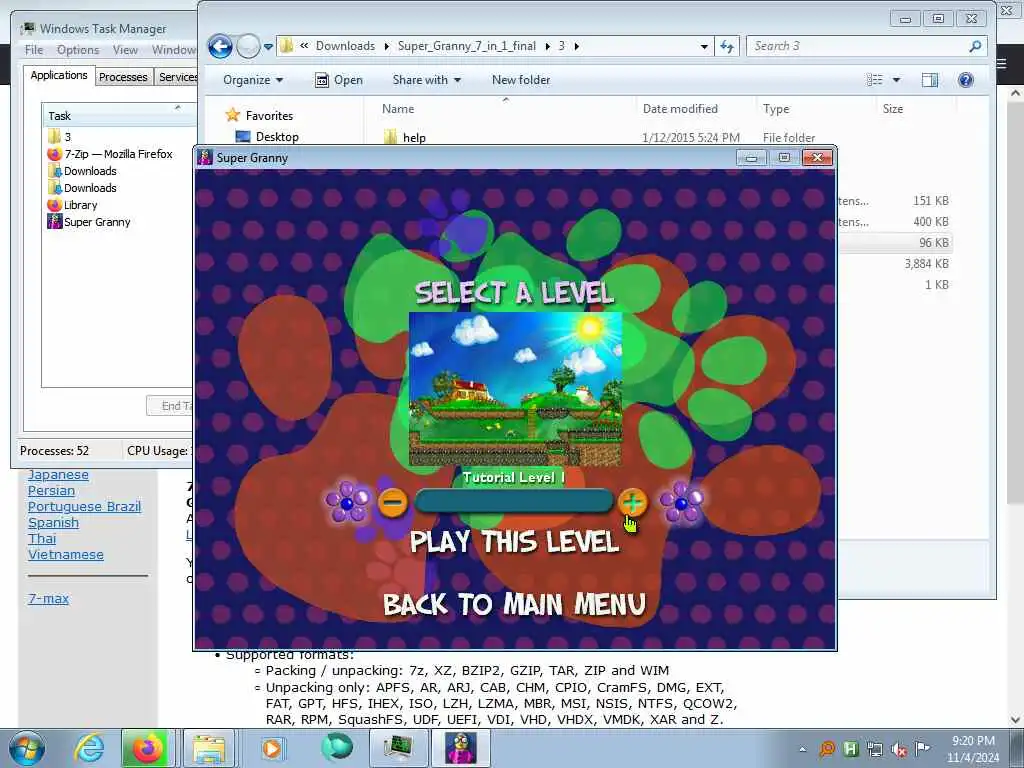Click purple flower left of minus button

[x=348, y=502]
